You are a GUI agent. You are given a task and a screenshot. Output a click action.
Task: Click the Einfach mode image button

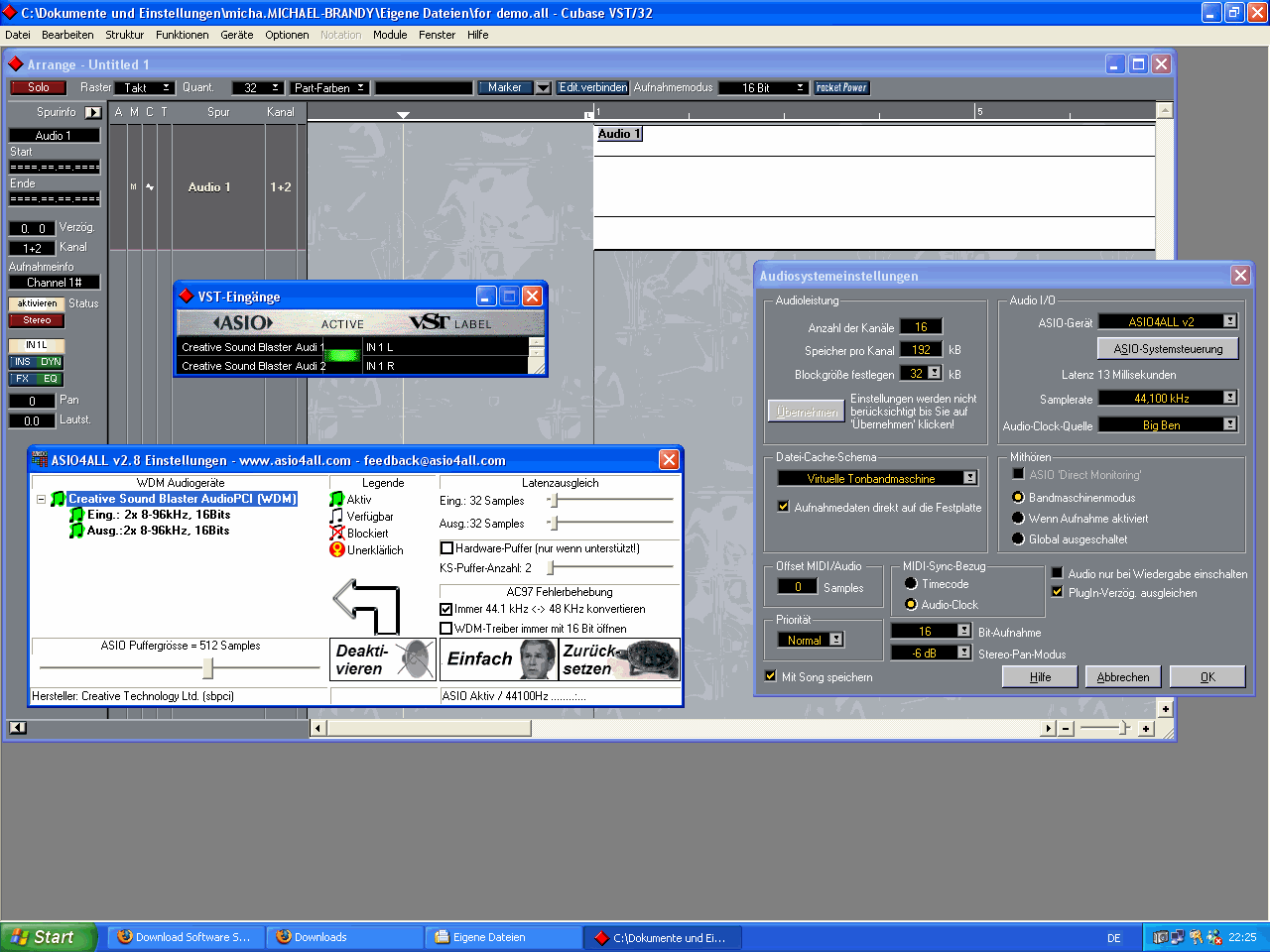pos(498,659)
